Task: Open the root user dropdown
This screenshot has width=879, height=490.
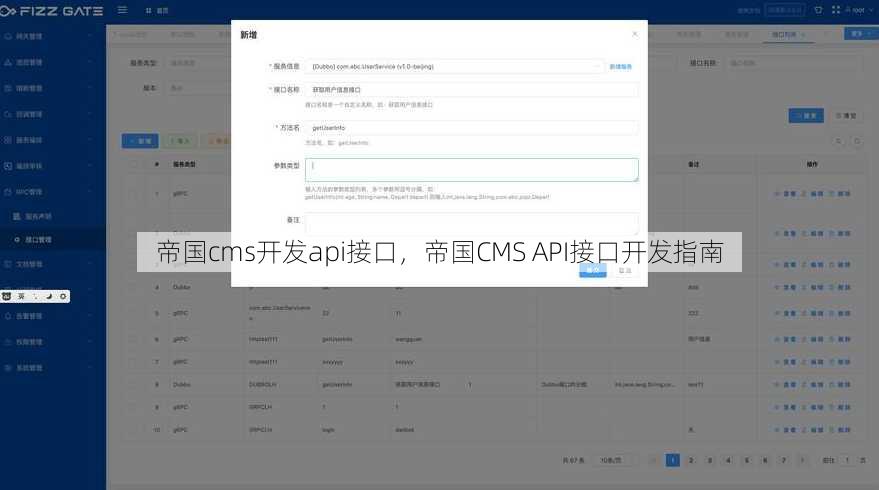Action: pyautogui.click(x=857, y=10)
